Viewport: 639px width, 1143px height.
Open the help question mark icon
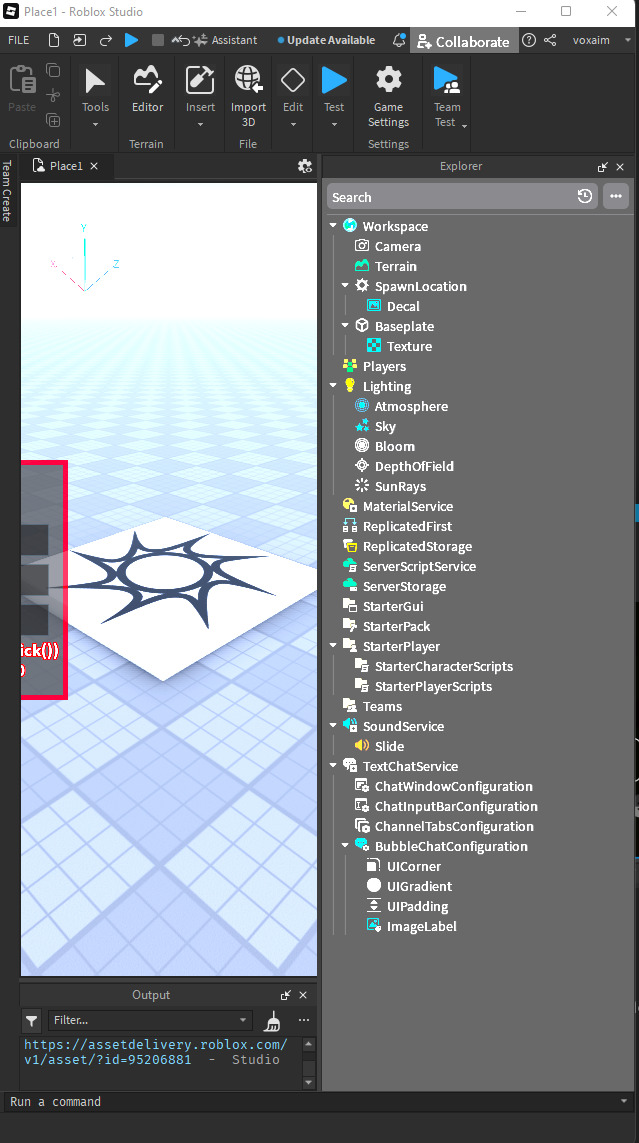click(x=530, y=40)
